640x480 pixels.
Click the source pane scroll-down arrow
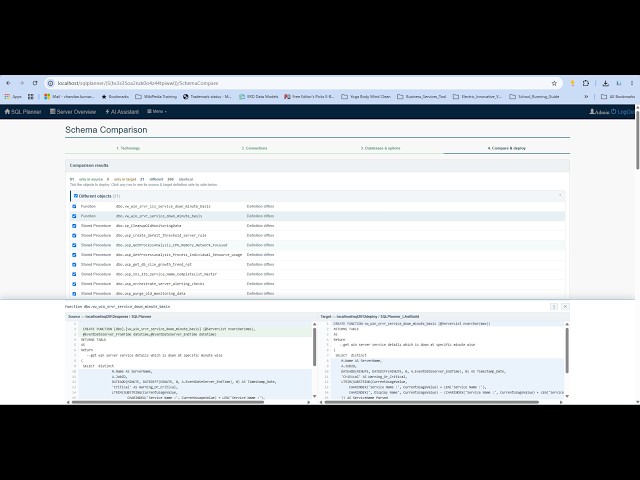tap(314, 396)
